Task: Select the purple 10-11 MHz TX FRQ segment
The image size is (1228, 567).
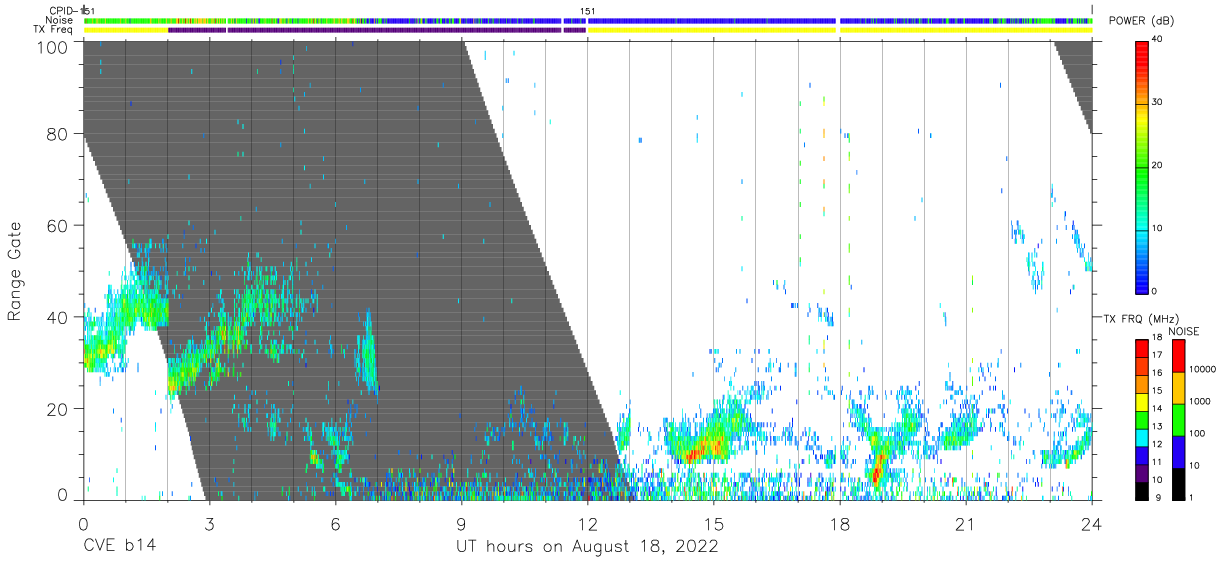Action: click(x=1142, y=474)
